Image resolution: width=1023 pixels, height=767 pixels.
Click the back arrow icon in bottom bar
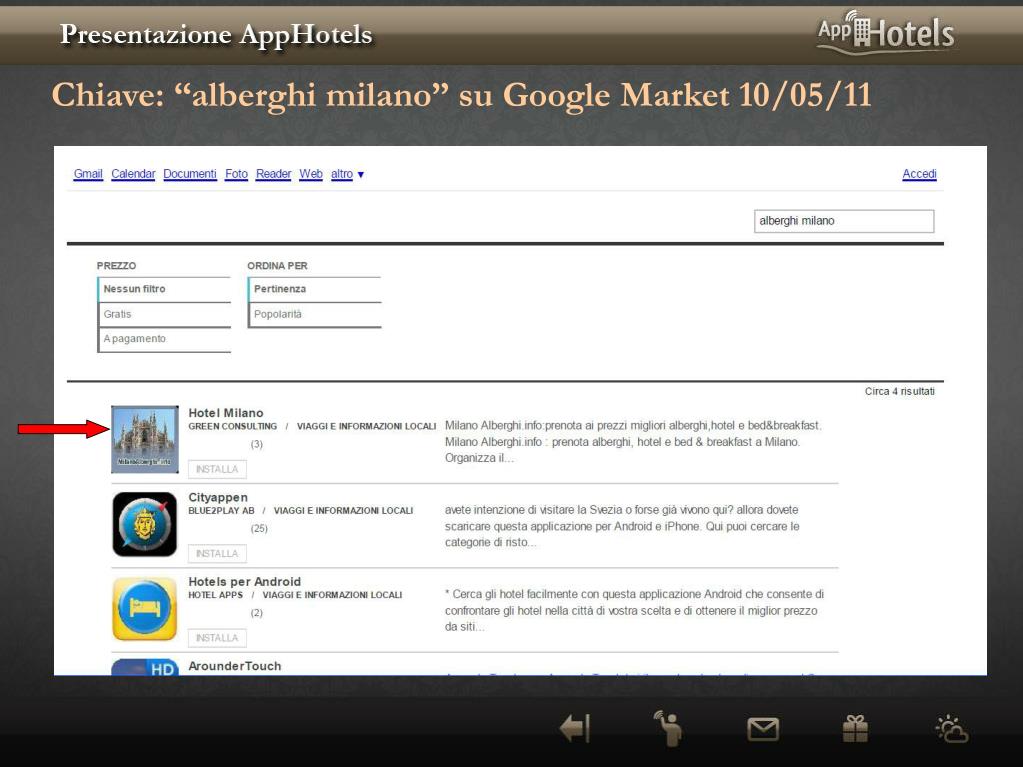(x=575, y=728)
